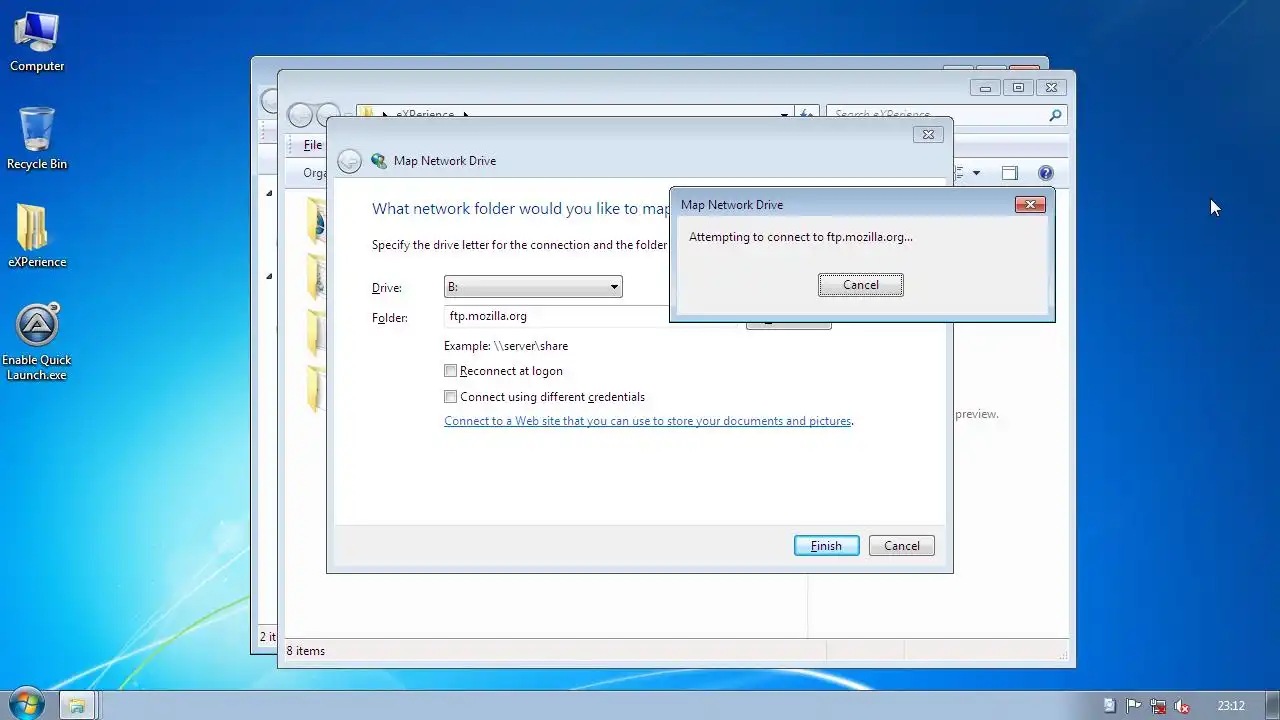This screenshot has height=720, width=1280.
Task: Click Finish in the Map Network Drive wizard
Action: coord(826,546)
